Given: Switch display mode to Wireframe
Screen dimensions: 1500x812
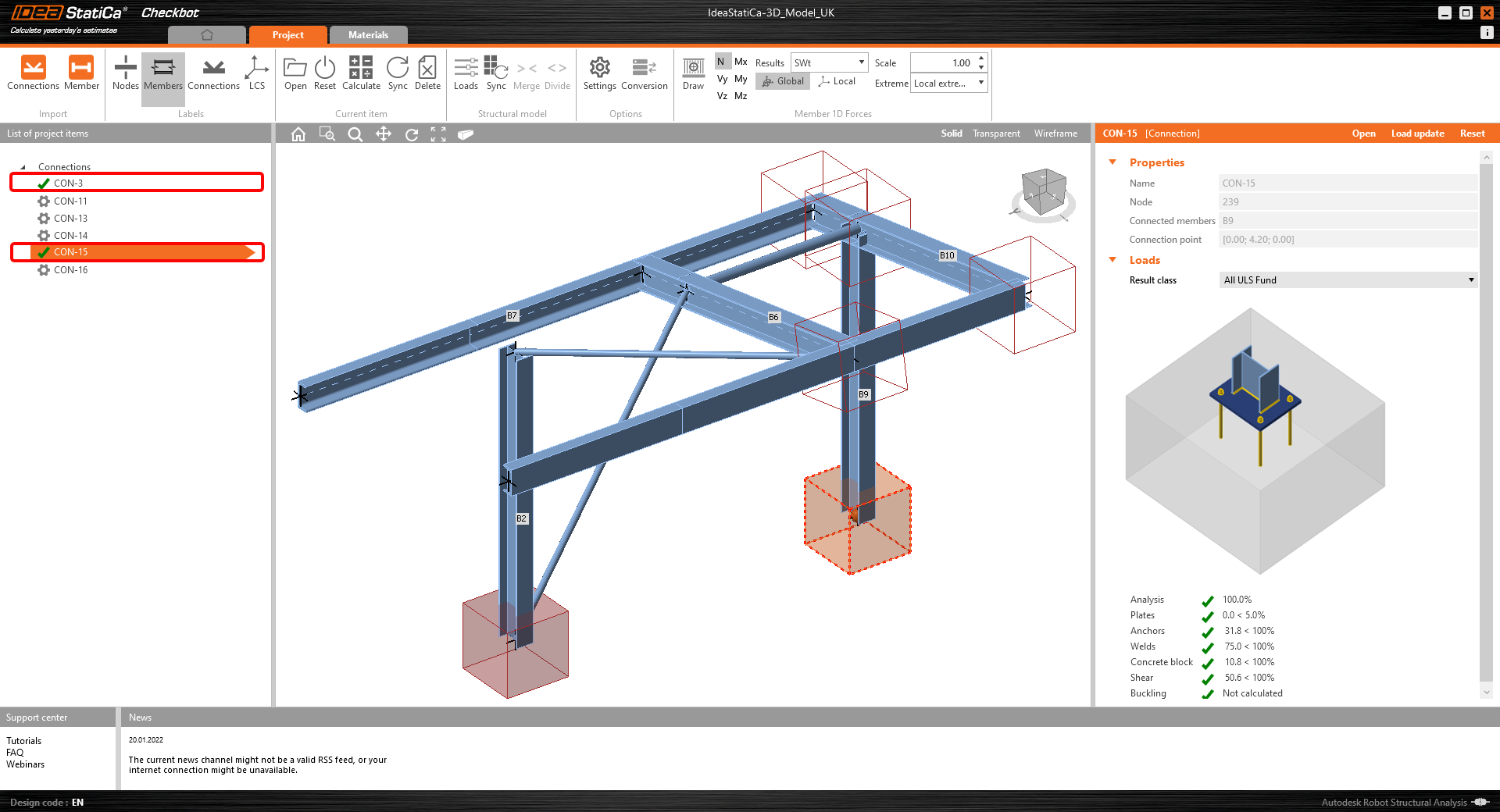Looking at the screenshot, I should click(1055, 133).
